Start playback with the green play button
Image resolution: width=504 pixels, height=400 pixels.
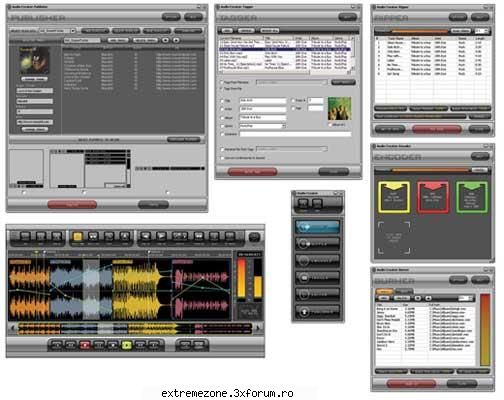(x=127, y=345)
